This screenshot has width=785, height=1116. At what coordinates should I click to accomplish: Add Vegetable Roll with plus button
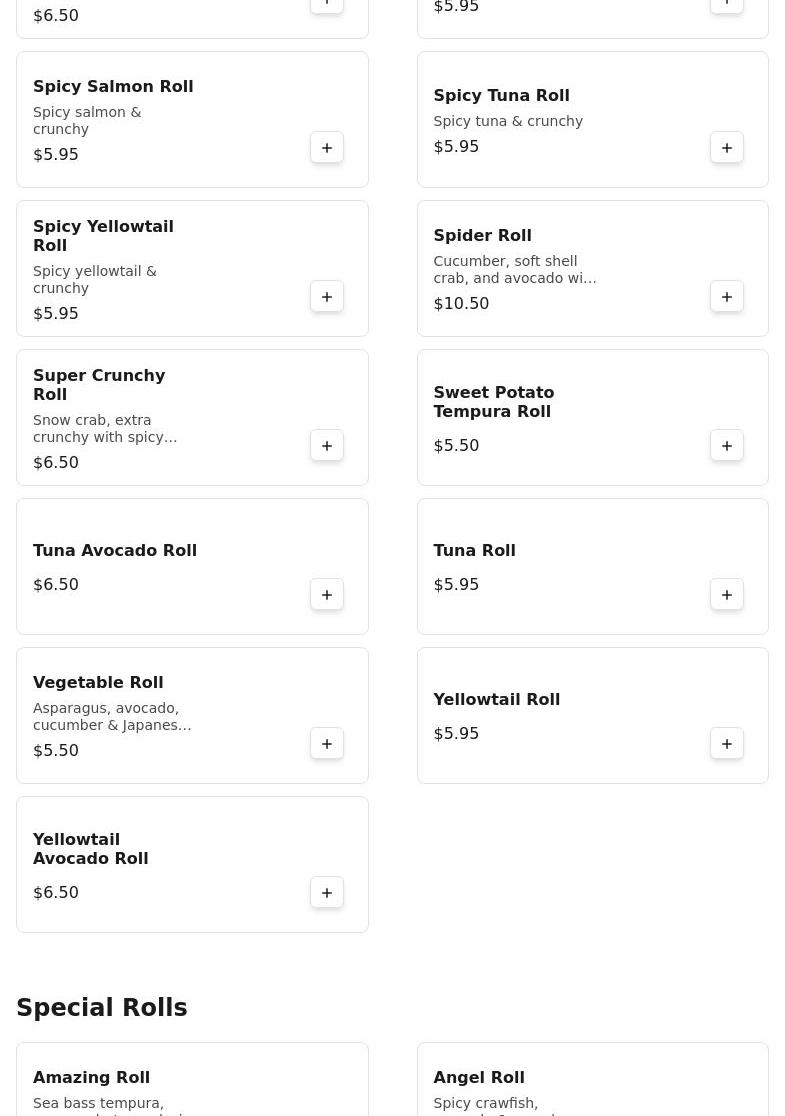[327, 744]
